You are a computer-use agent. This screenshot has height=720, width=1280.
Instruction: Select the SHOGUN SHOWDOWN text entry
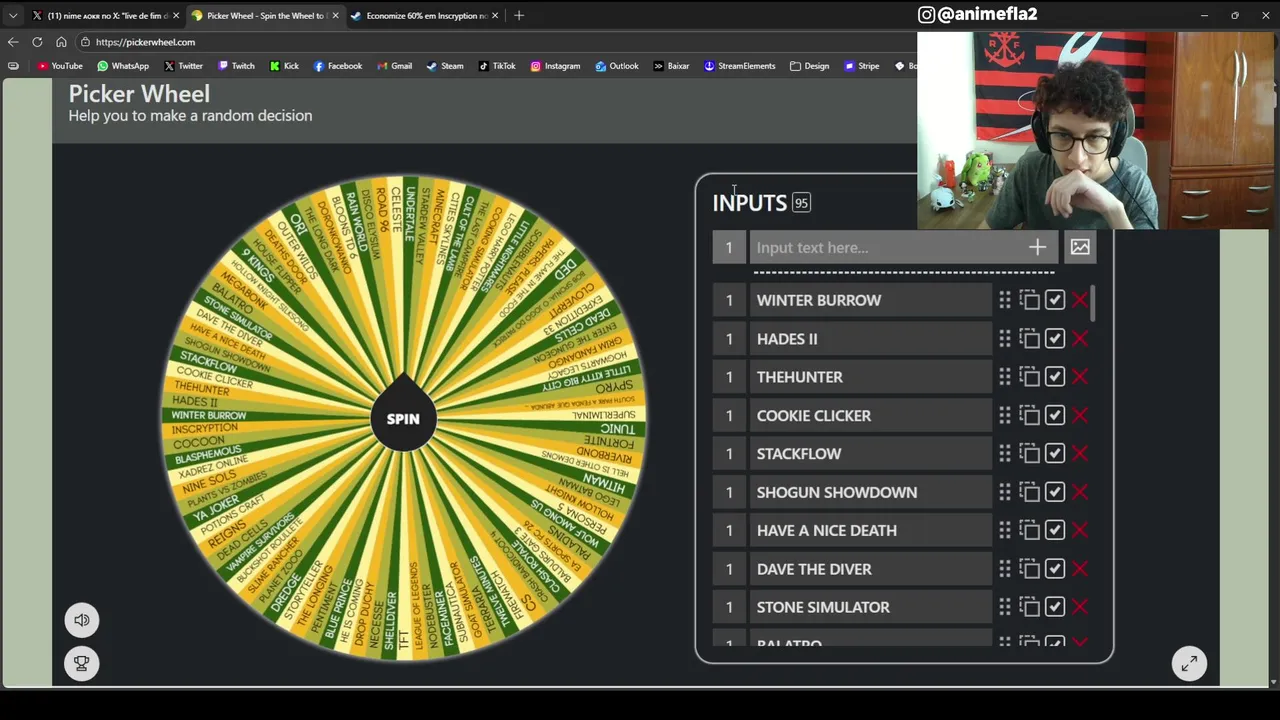871,492
